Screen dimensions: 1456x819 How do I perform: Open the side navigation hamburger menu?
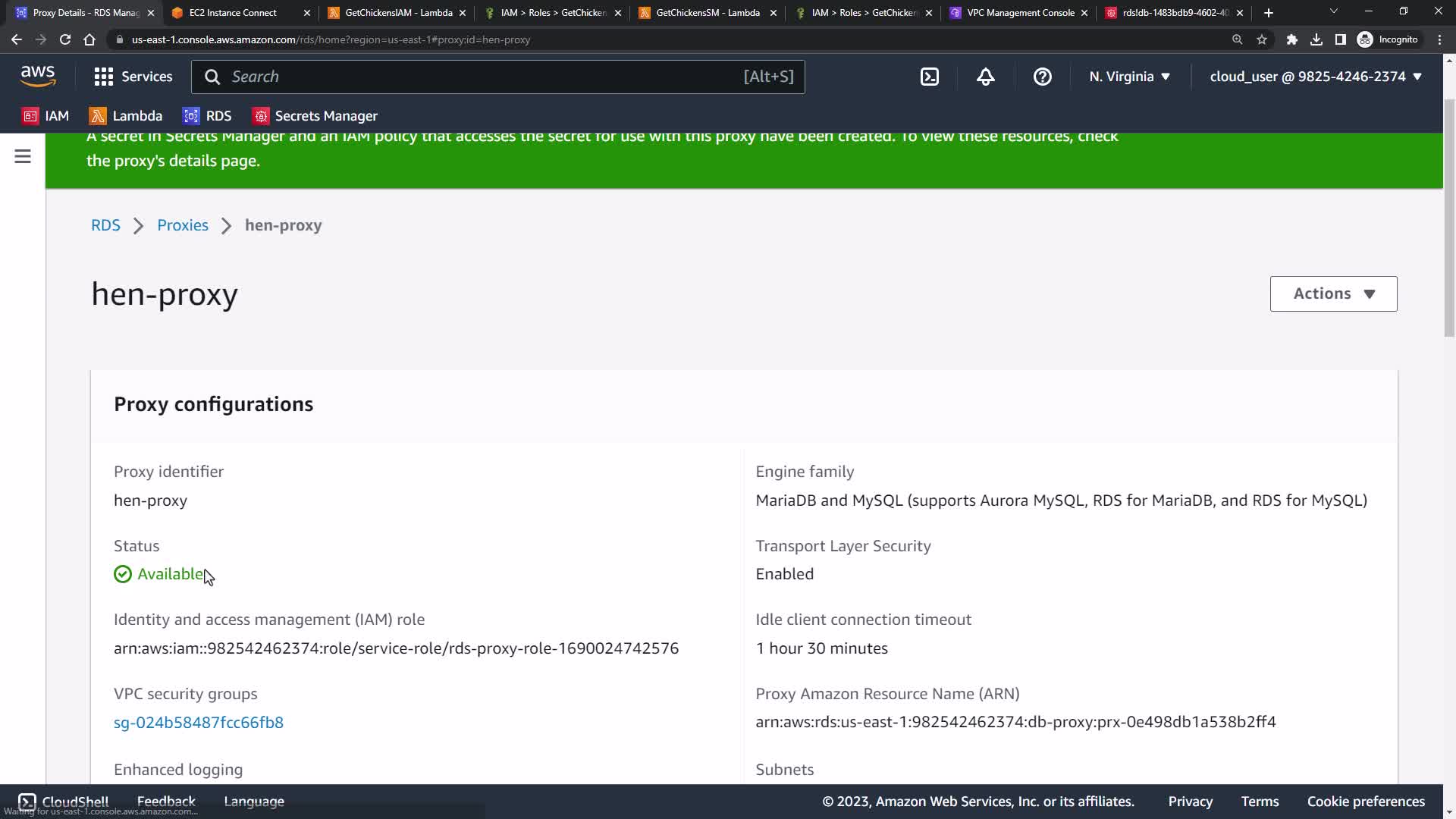(x=23, y=156)
